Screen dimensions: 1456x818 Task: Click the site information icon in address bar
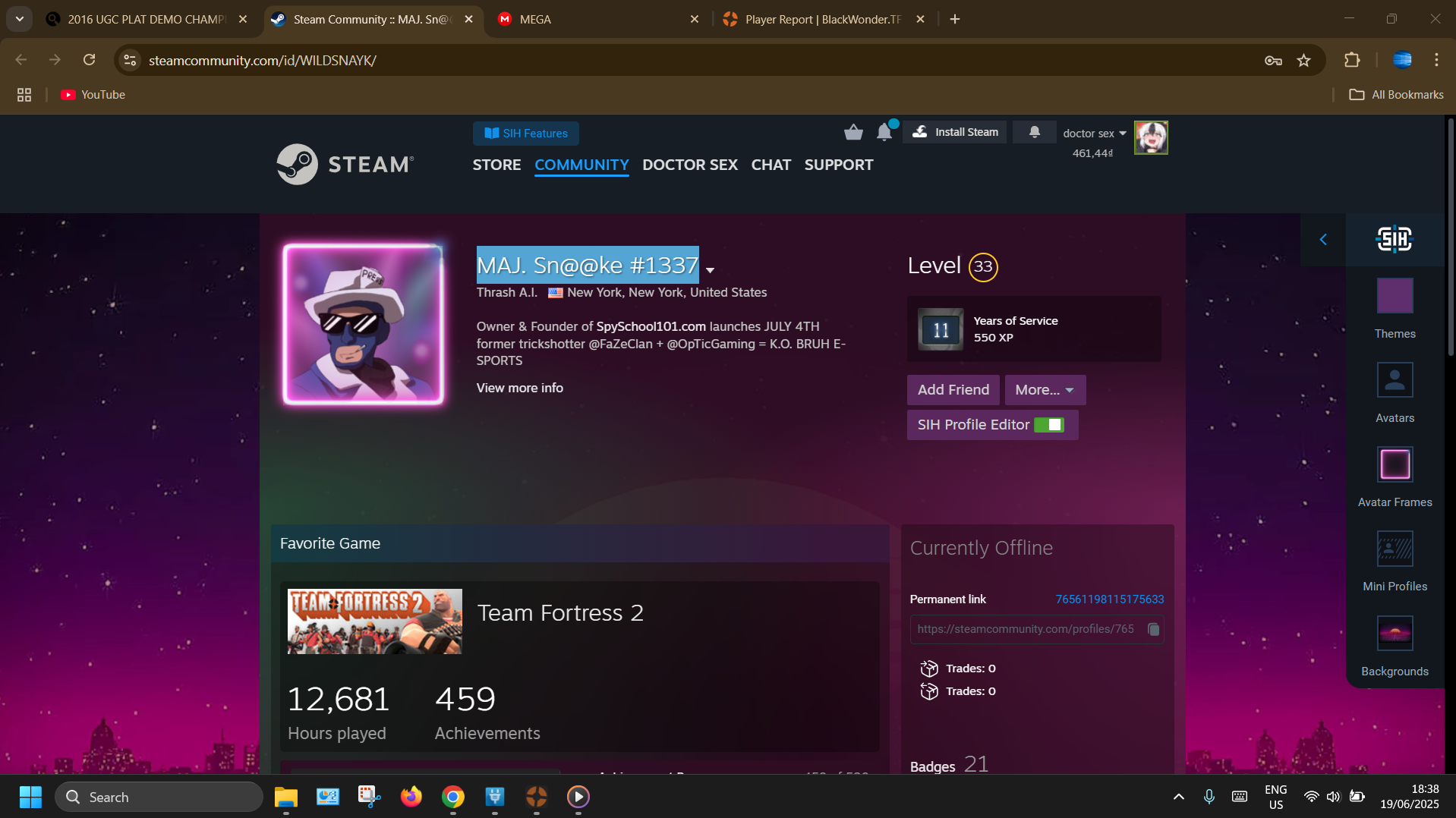131,60
